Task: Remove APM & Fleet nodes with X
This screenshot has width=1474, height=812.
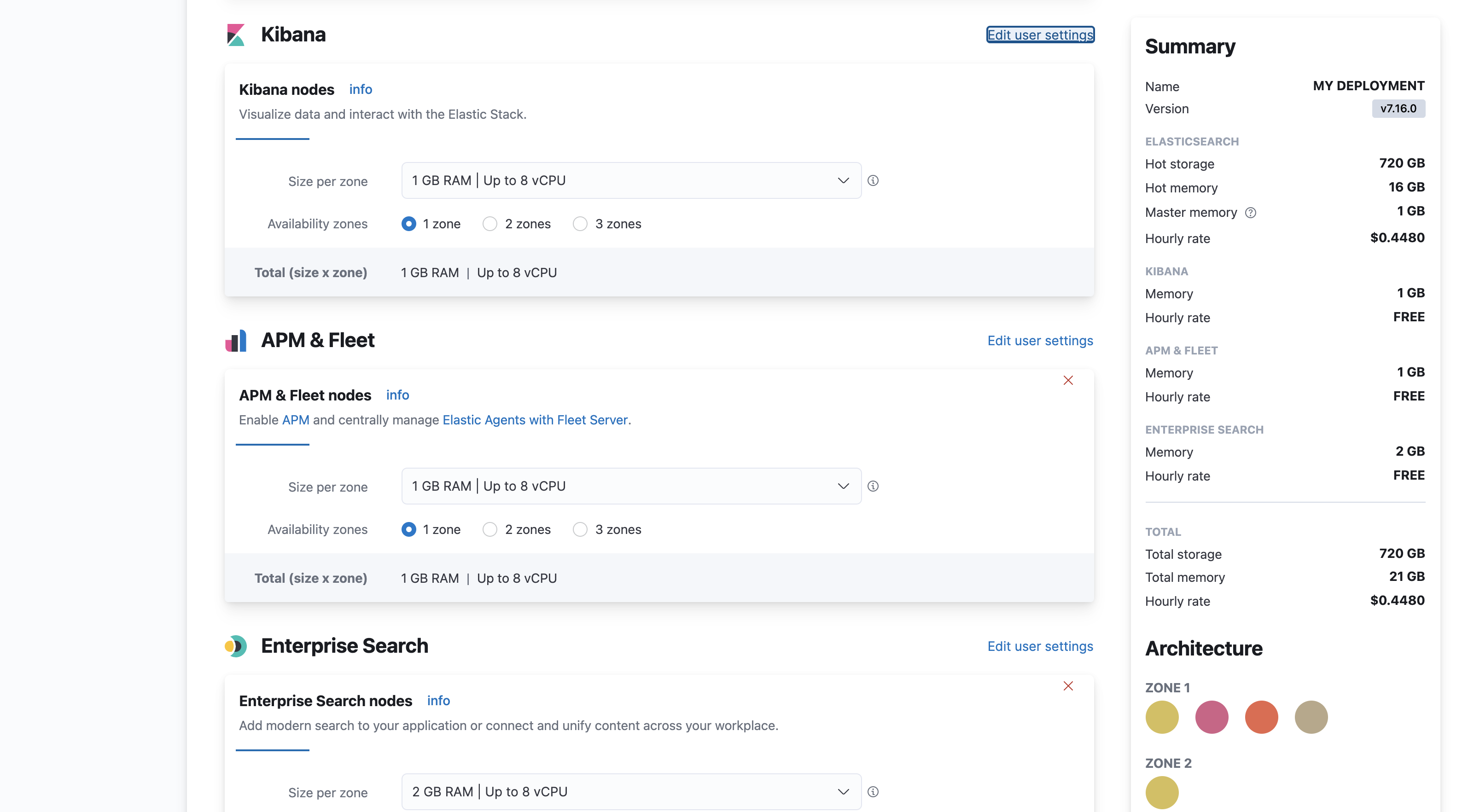Action: 1068,380
